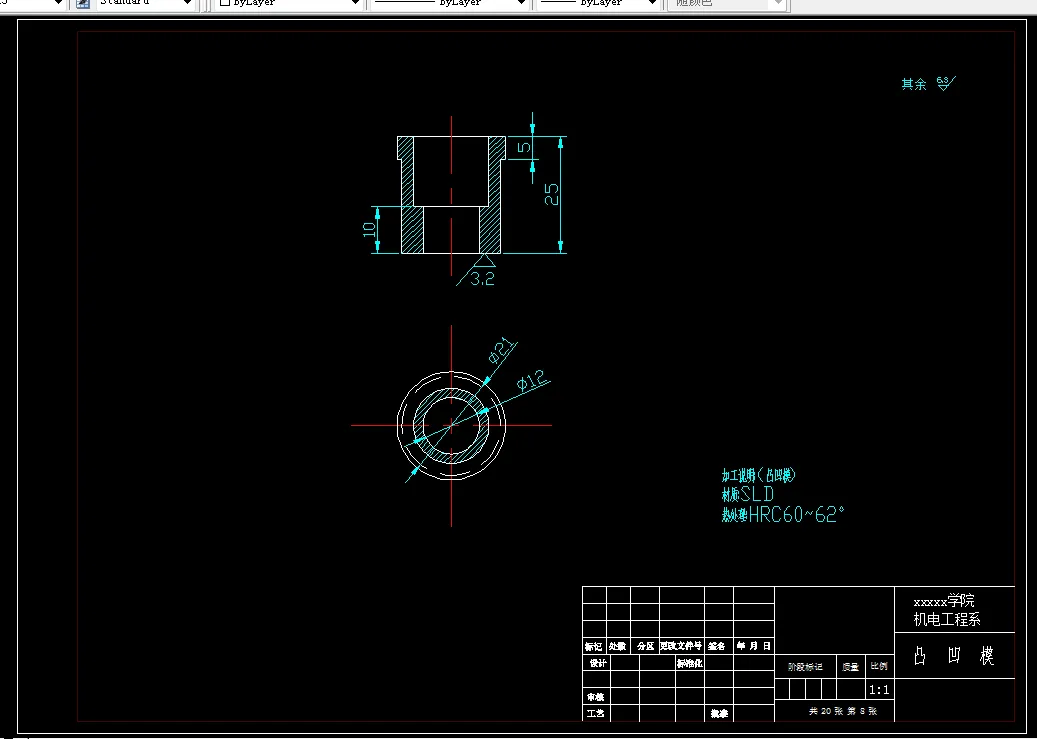Select the Φ12 diameter dimension
The width and height of the screenshot is (1037, 739).
[532, 380]
